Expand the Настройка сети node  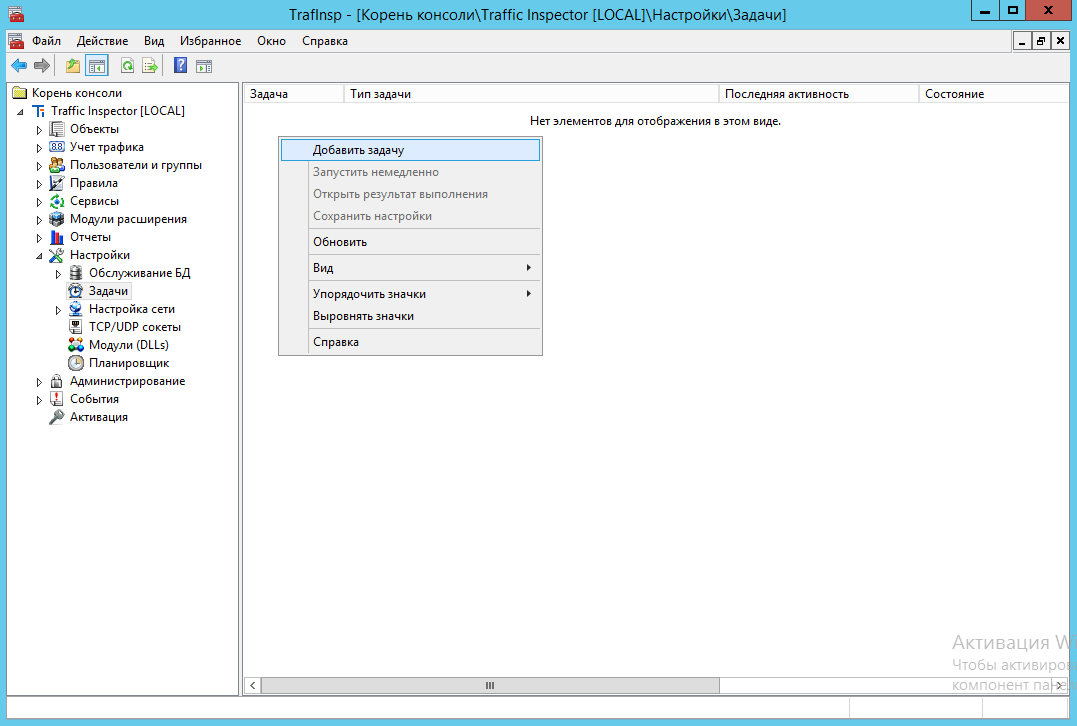tap(58, 310)
